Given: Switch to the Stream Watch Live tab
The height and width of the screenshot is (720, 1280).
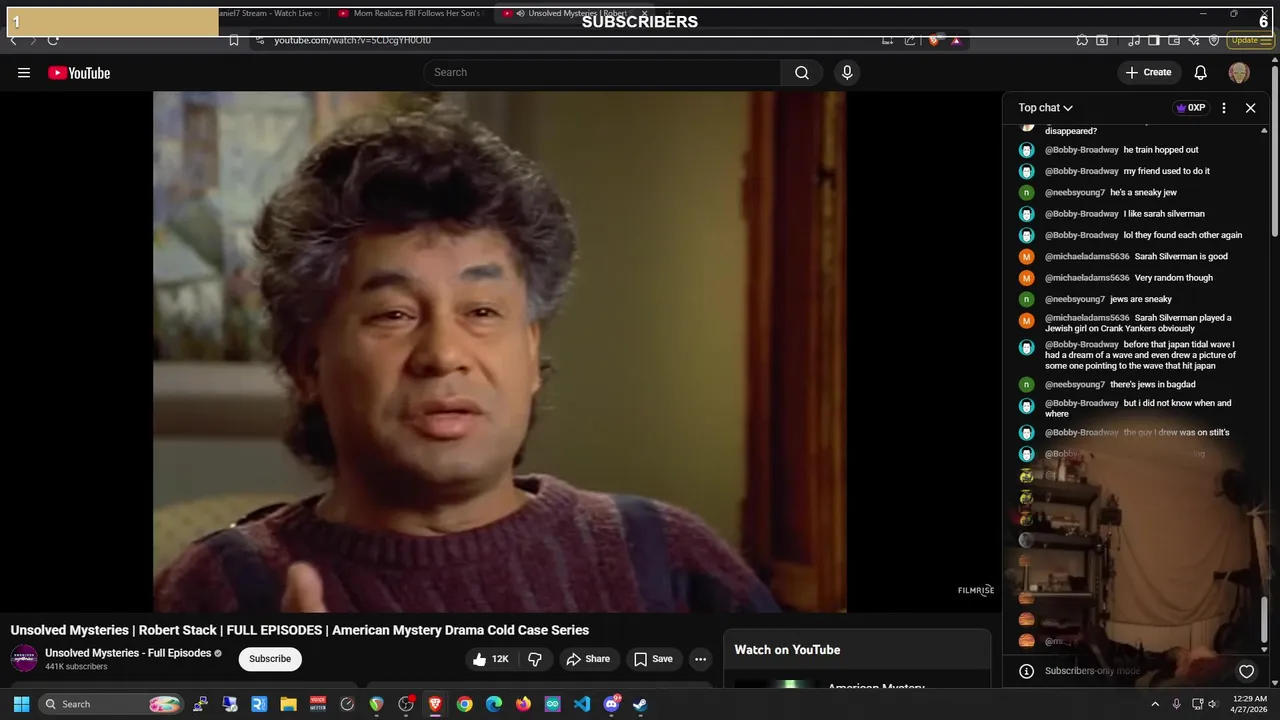Looking at the screenshot, I should tap(268, 14).
